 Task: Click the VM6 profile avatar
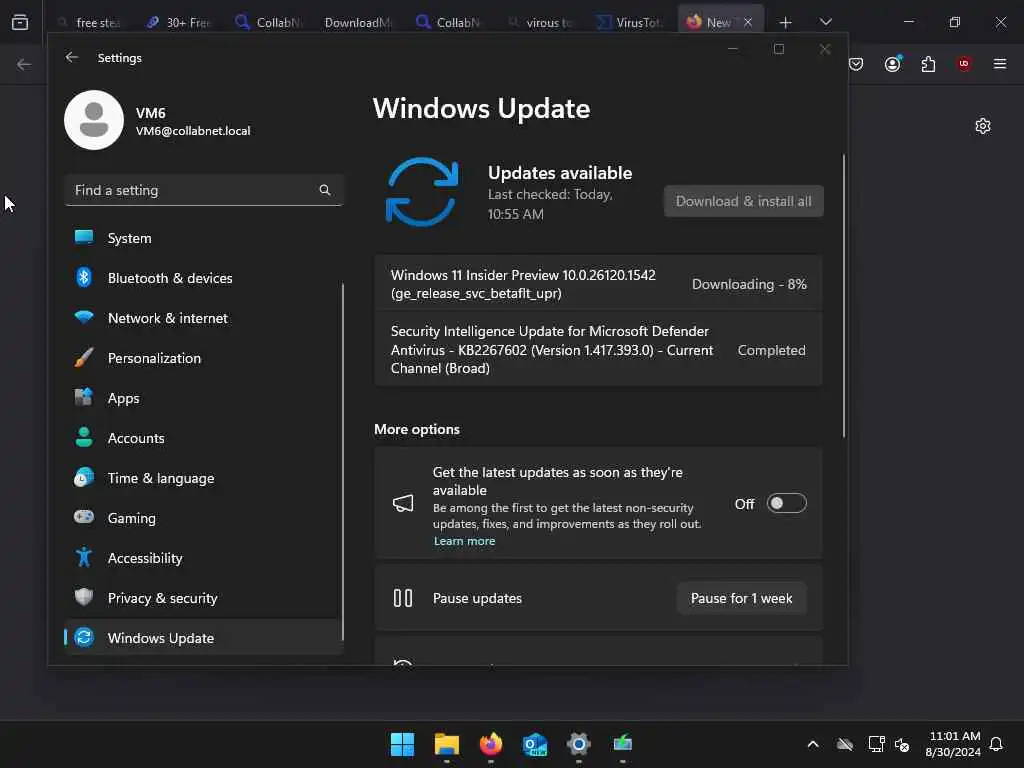[x=94, y=120]
